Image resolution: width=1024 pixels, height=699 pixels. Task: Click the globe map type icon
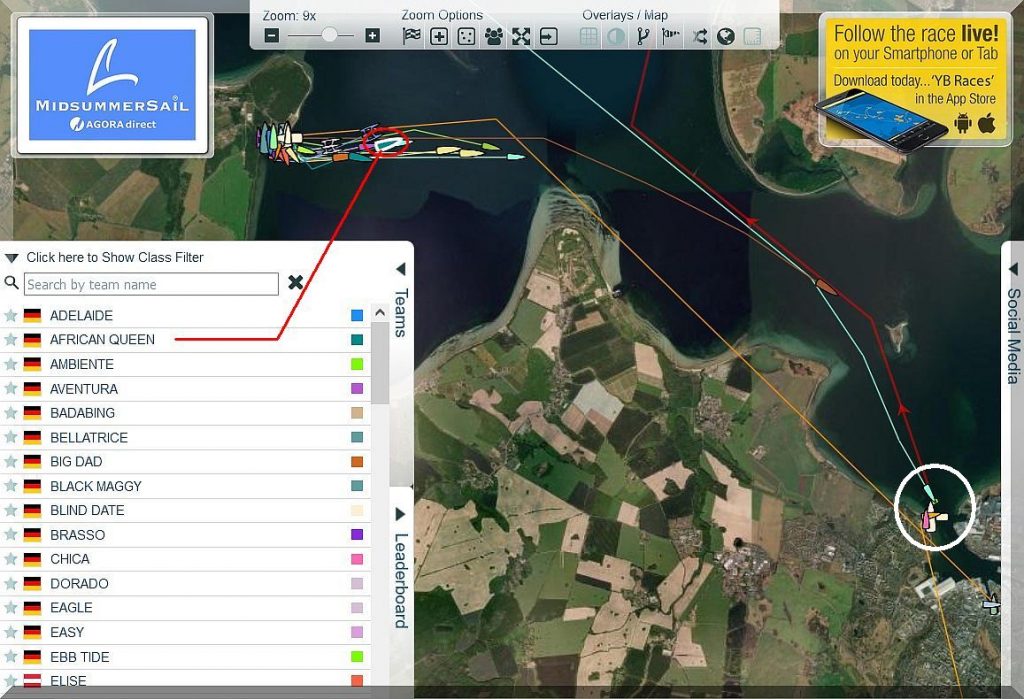pos(726,37)
